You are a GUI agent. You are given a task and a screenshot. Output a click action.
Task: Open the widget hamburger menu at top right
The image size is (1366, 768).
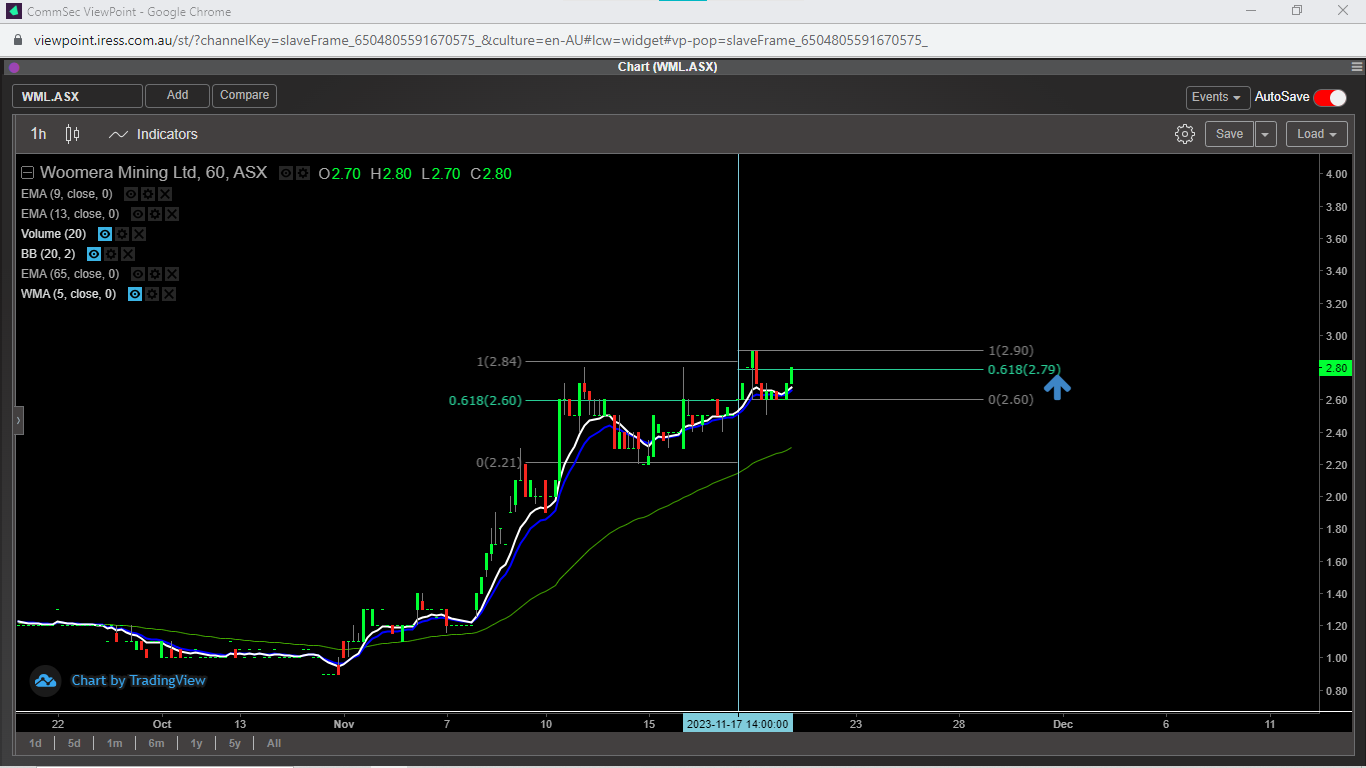tap(1355, 67)
